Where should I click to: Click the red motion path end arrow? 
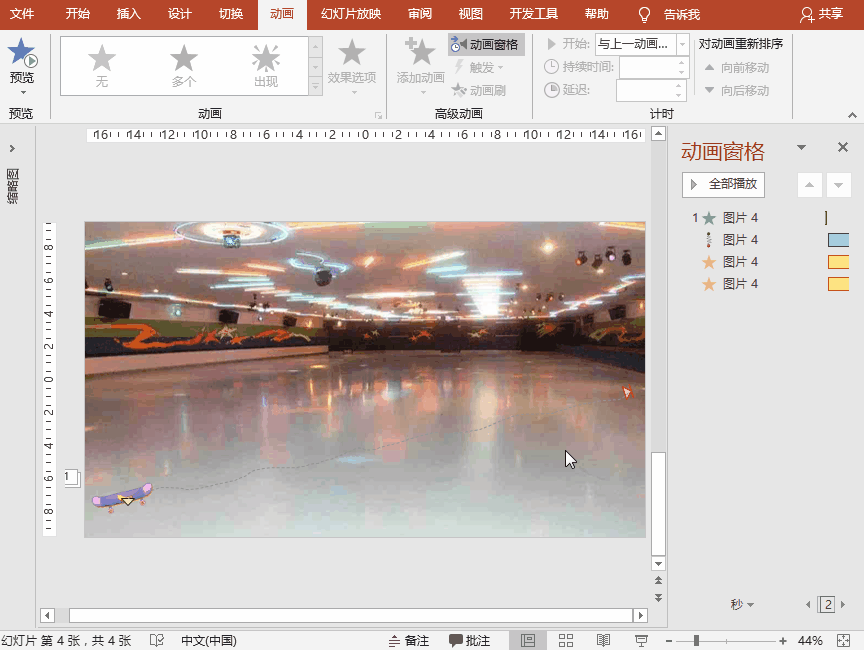coord(627,392)
